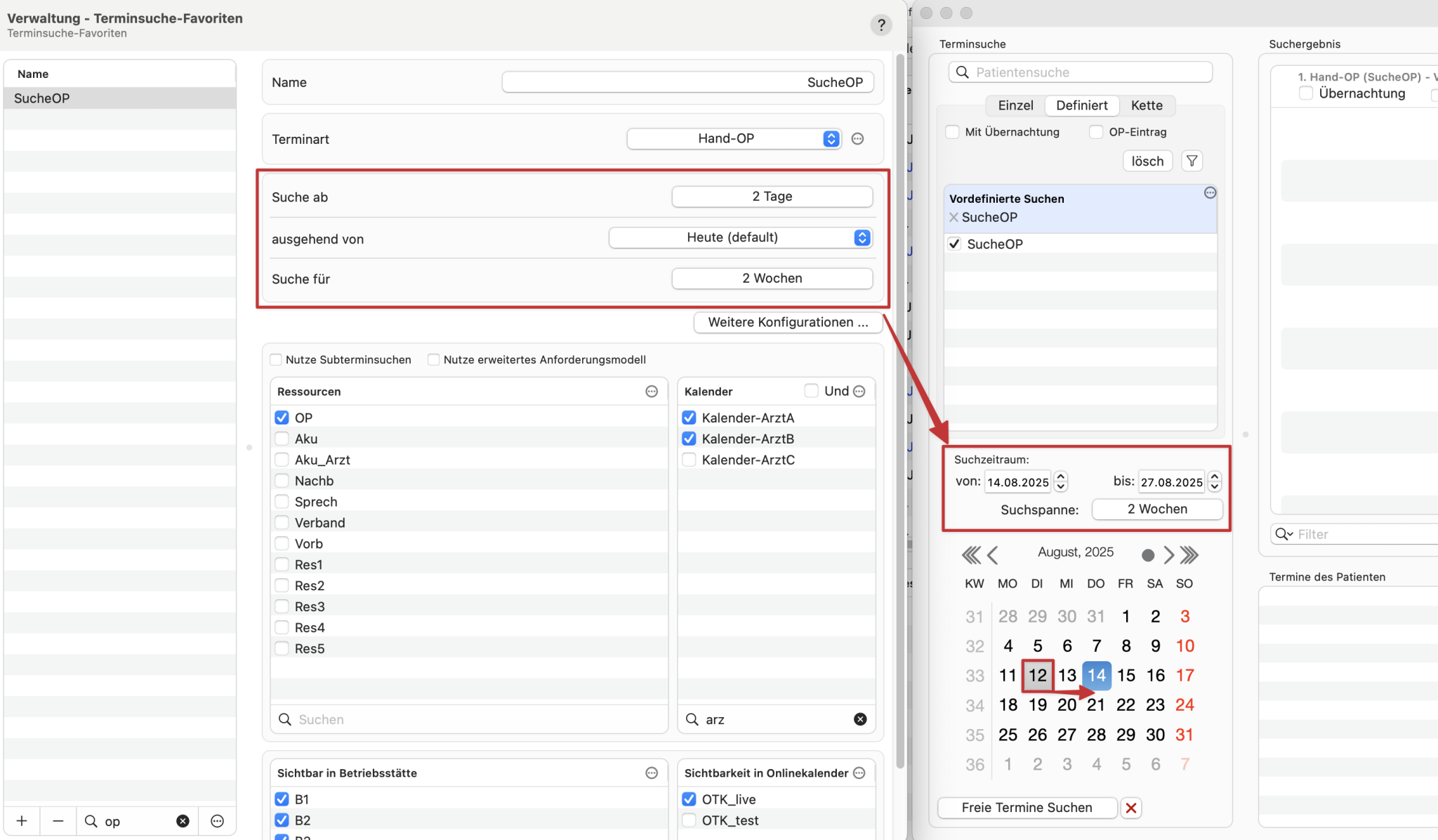1438x840 pixels.
Task: Step the 'von' date 14.08.2025
Action: [x=1061, y=481]
